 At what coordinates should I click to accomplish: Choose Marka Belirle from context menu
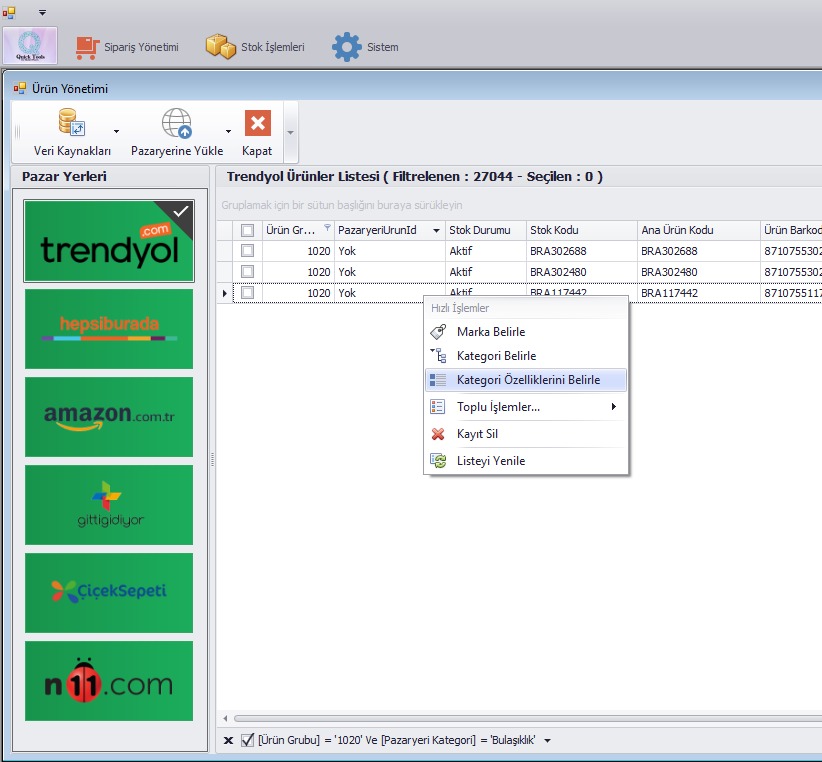pyautogui.click(x=526, y=332)
